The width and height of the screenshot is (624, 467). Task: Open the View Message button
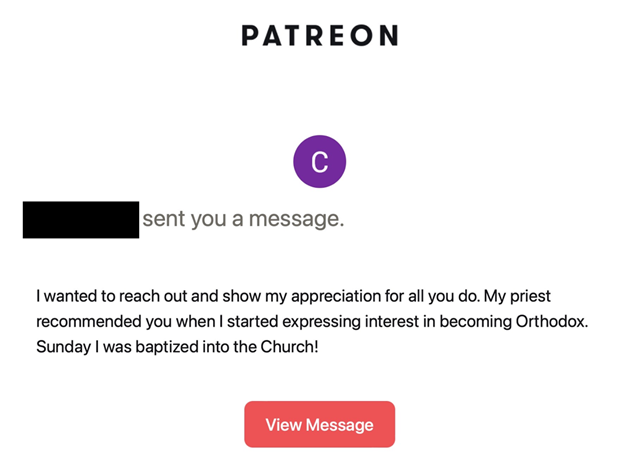pyautogui.click(x=320, y=424)
